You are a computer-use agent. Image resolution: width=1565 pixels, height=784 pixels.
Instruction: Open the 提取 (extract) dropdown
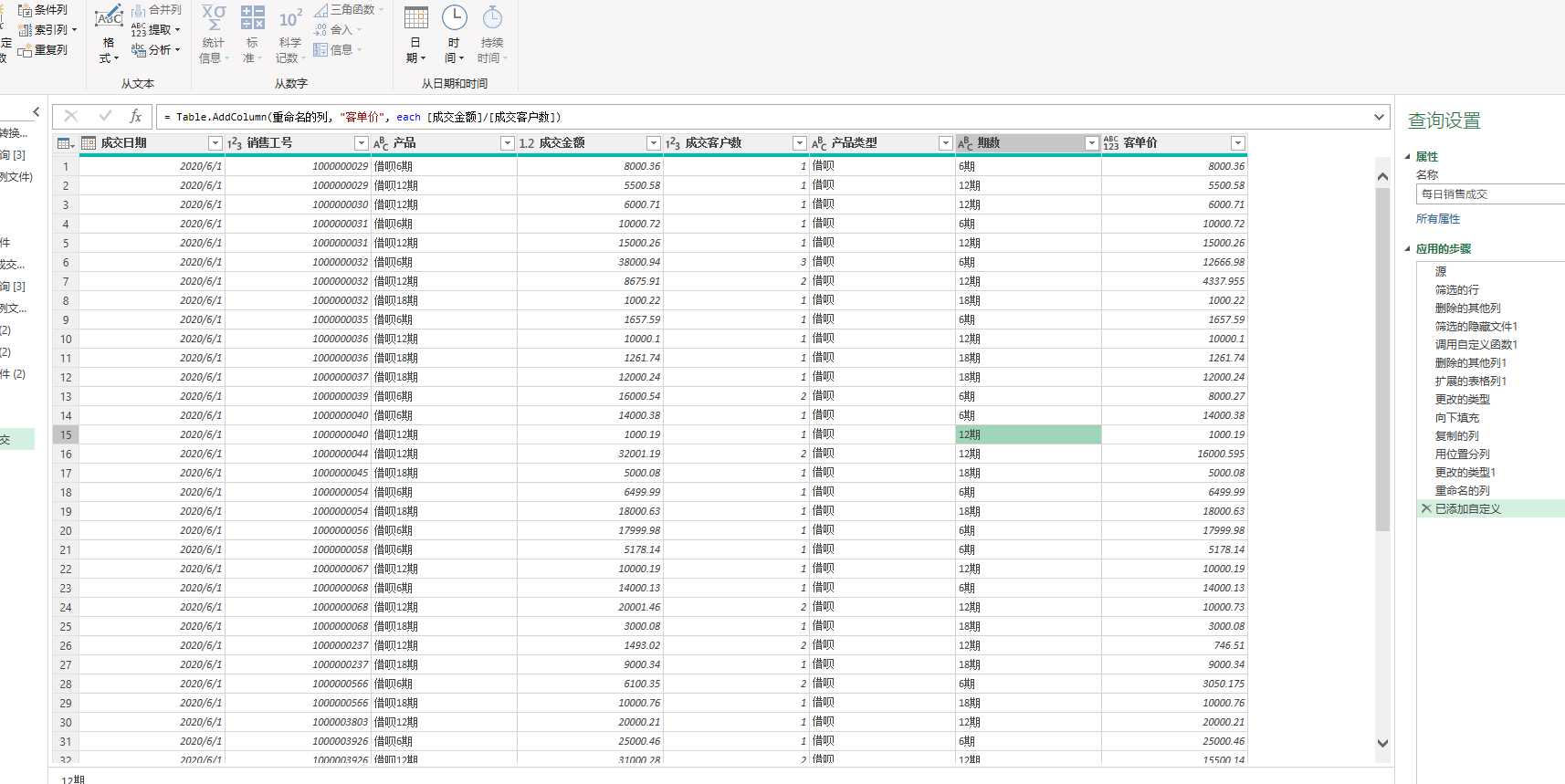click(156, 30)
